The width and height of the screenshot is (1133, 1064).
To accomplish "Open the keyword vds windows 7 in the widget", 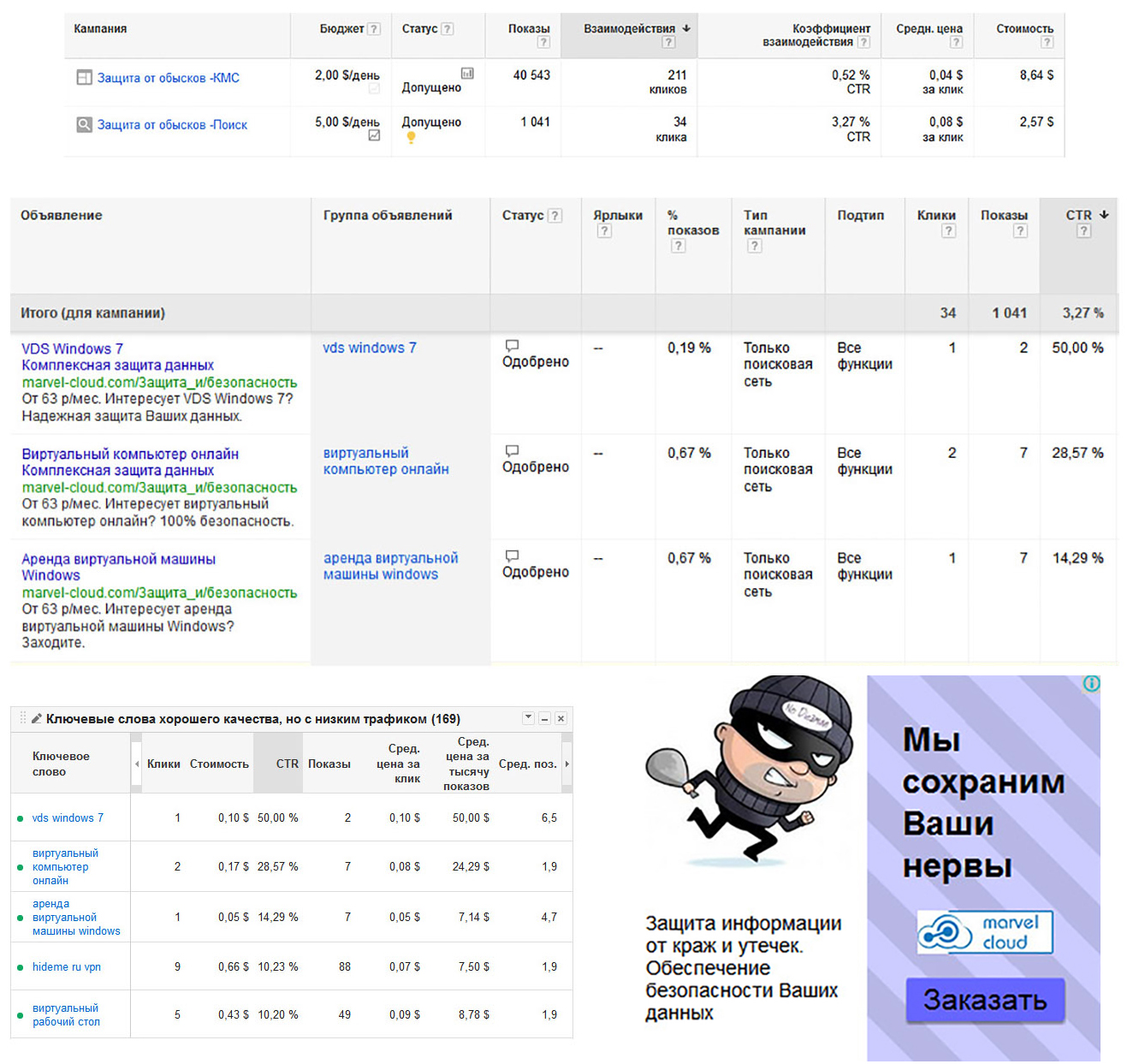I will point(68,818).
